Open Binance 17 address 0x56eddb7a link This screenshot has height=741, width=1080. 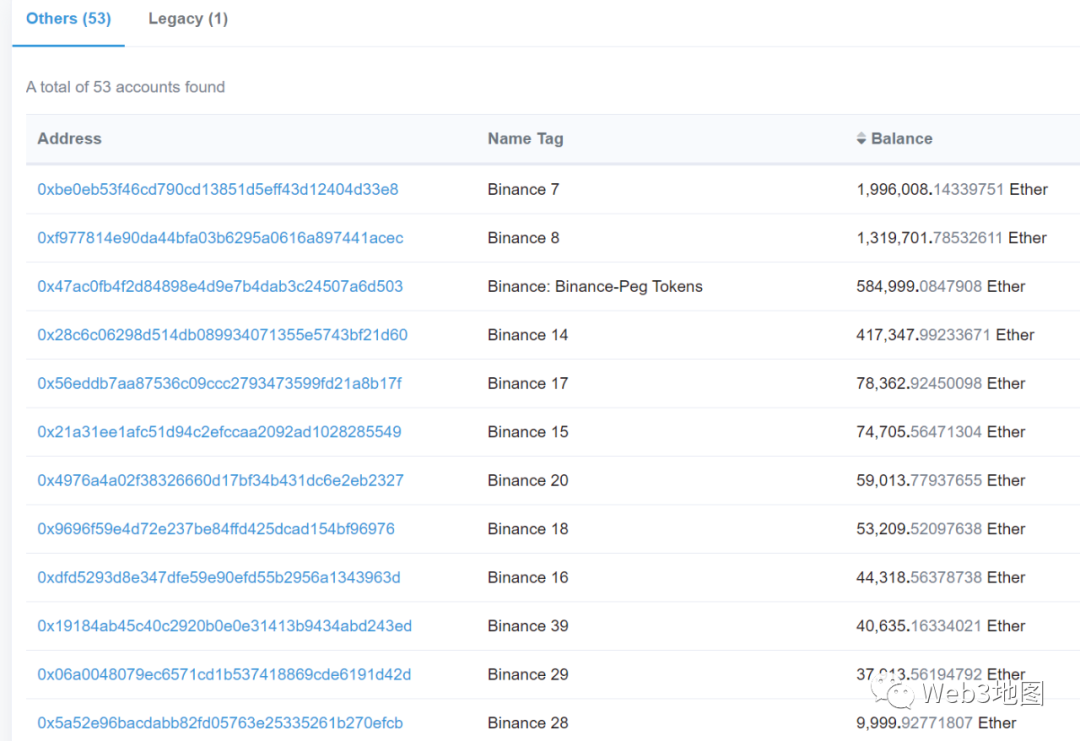pos(219,383)
